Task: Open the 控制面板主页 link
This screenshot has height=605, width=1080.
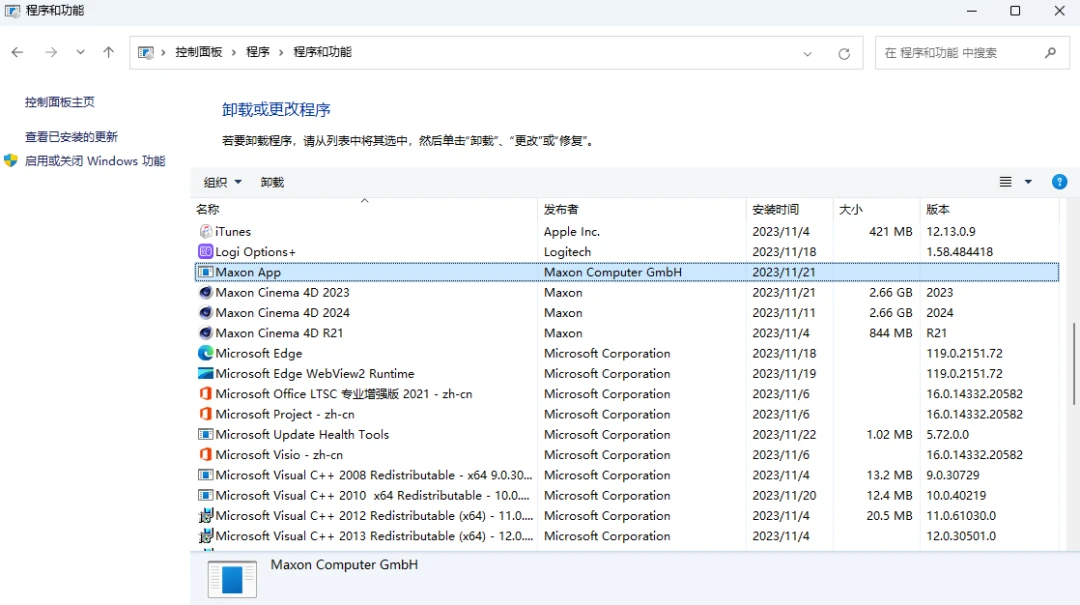Action: pyautogui.click(x=60, y=102)
